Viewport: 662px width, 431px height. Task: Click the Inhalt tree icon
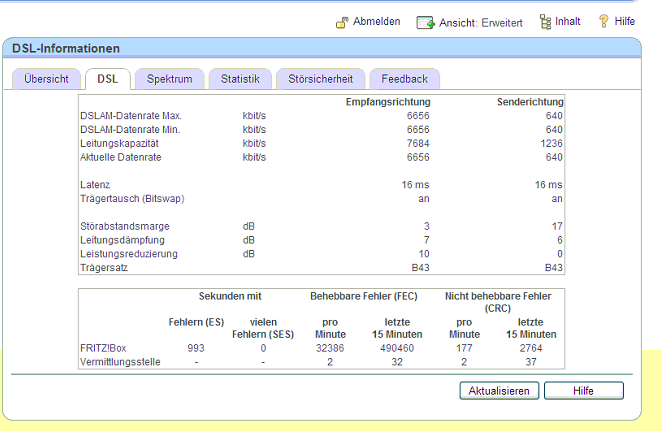545,22
